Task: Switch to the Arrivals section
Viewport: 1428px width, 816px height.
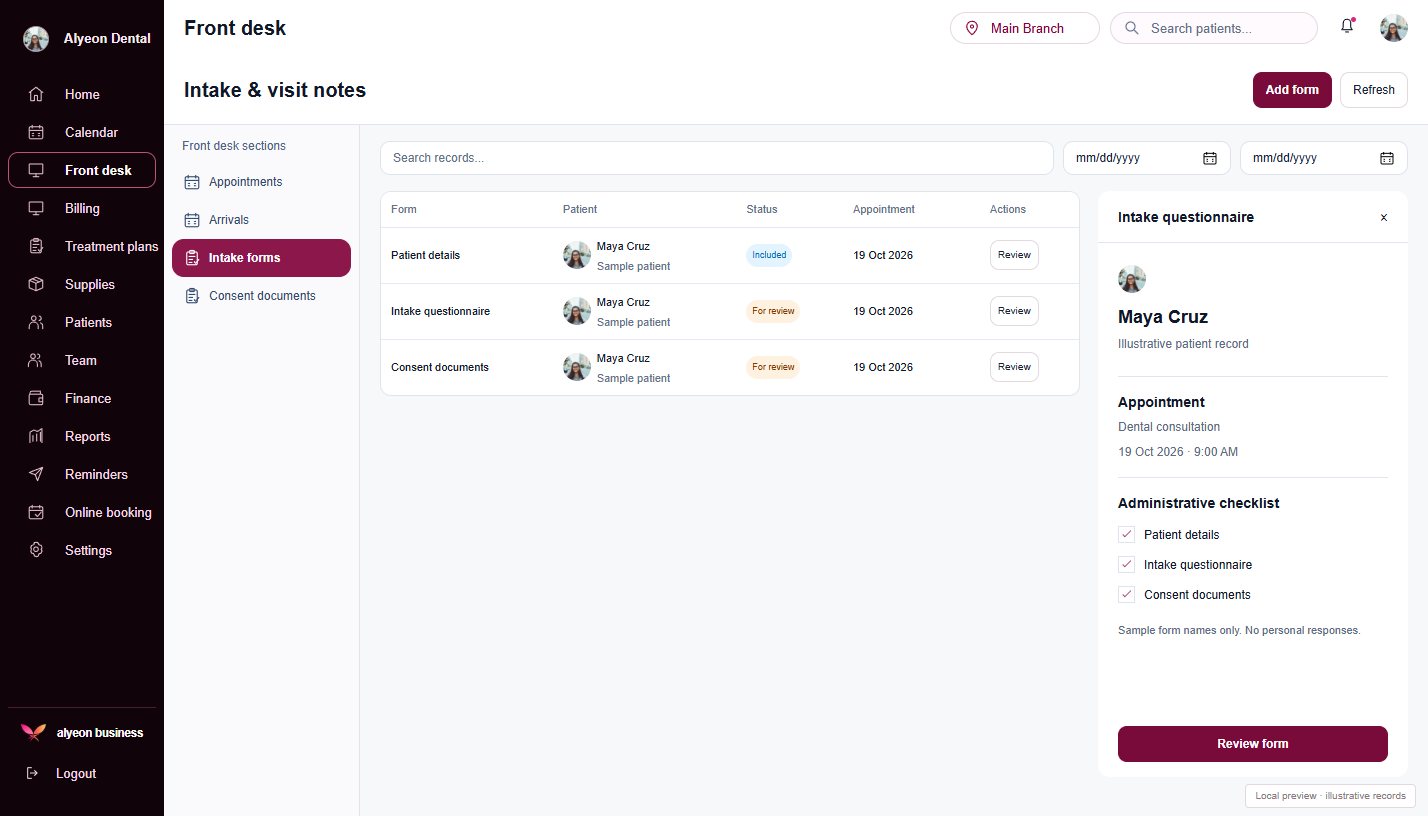Action: [x=261, y=220]
